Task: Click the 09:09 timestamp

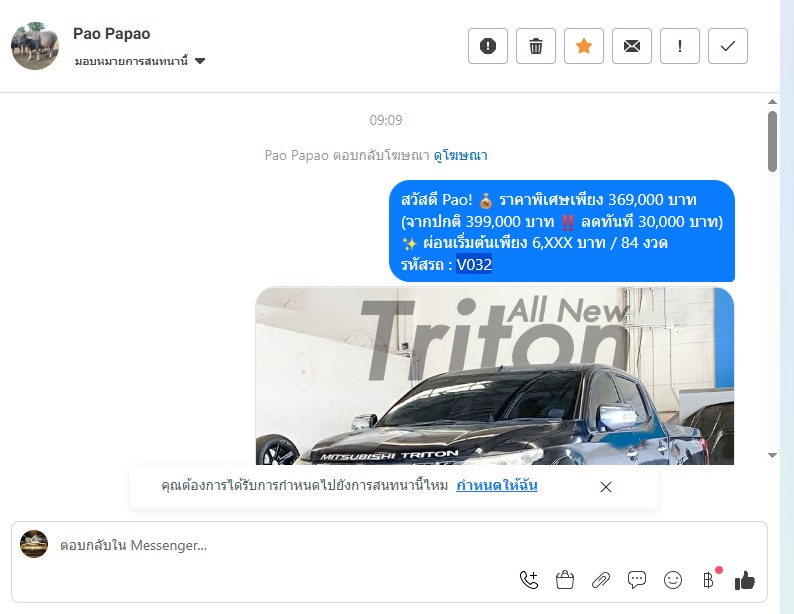Action: [x=386, y=120]
